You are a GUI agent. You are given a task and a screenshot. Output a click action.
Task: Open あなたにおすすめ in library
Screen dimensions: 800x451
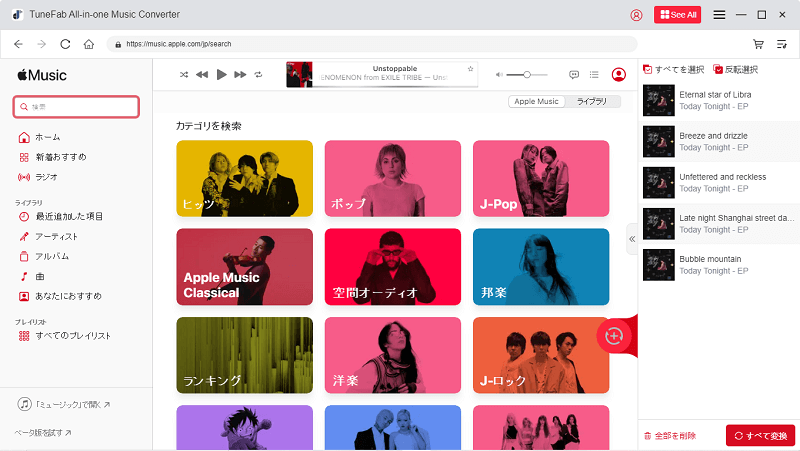point(60,296)
